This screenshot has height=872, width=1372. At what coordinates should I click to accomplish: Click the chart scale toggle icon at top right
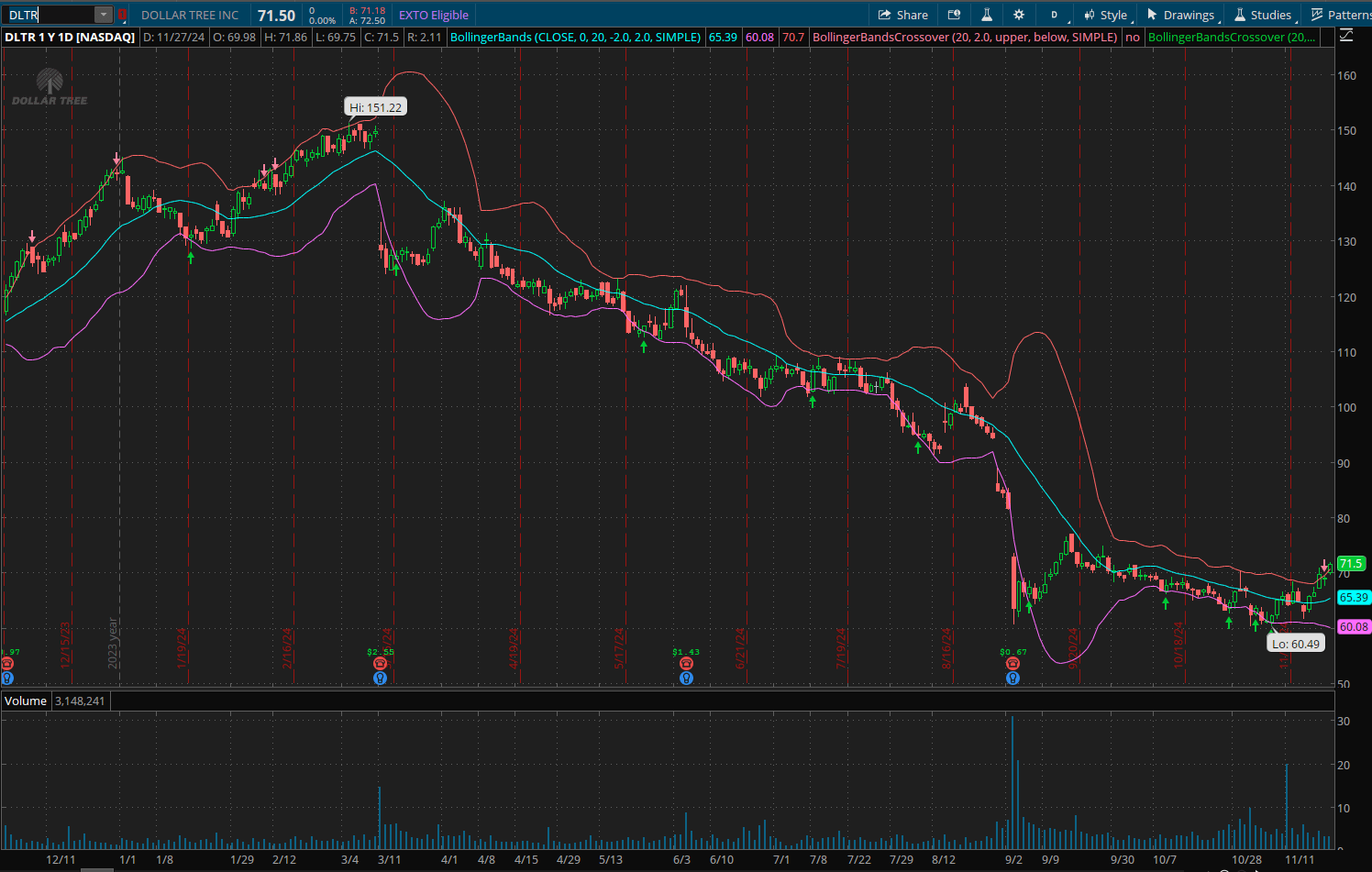click(1346, 37)
